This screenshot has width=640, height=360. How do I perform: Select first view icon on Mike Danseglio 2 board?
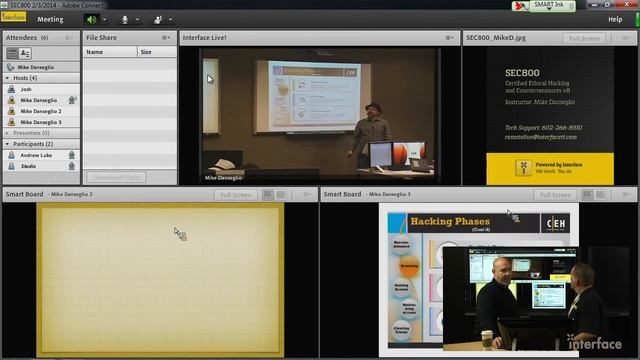tap(268, 195)
